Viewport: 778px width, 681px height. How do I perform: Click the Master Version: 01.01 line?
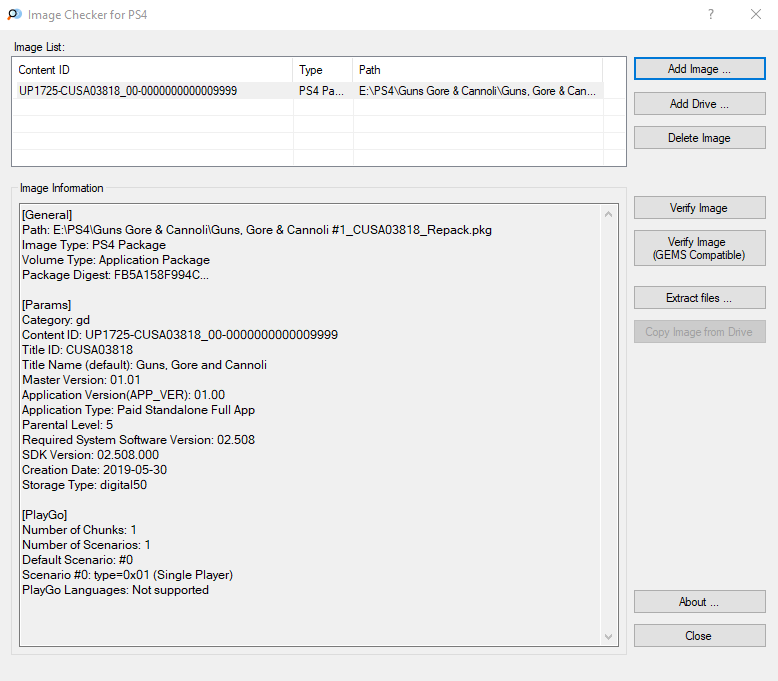(x=81, y=380)
